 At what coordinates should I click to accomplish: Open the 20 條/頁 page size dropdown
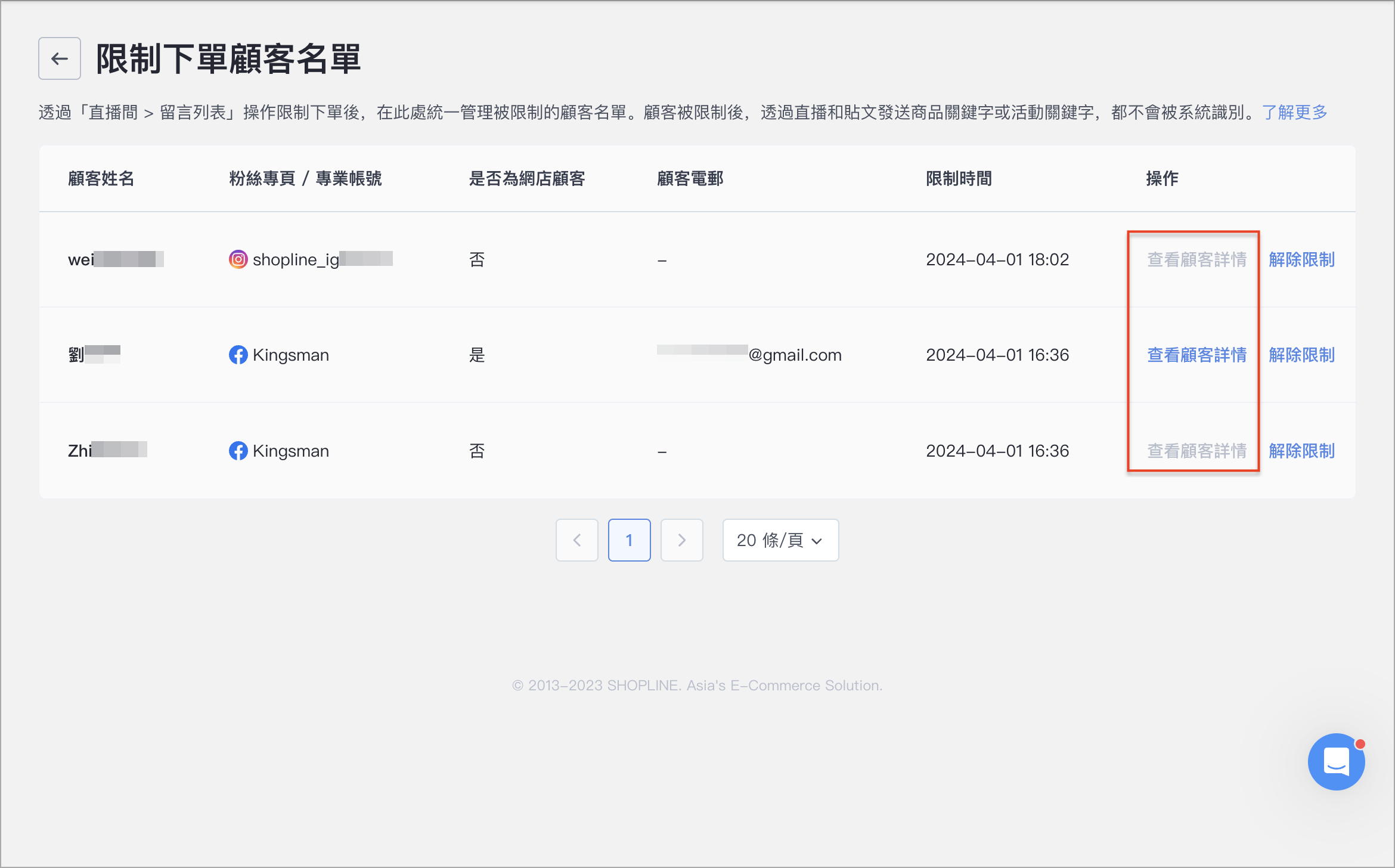(x=780, y=540)
